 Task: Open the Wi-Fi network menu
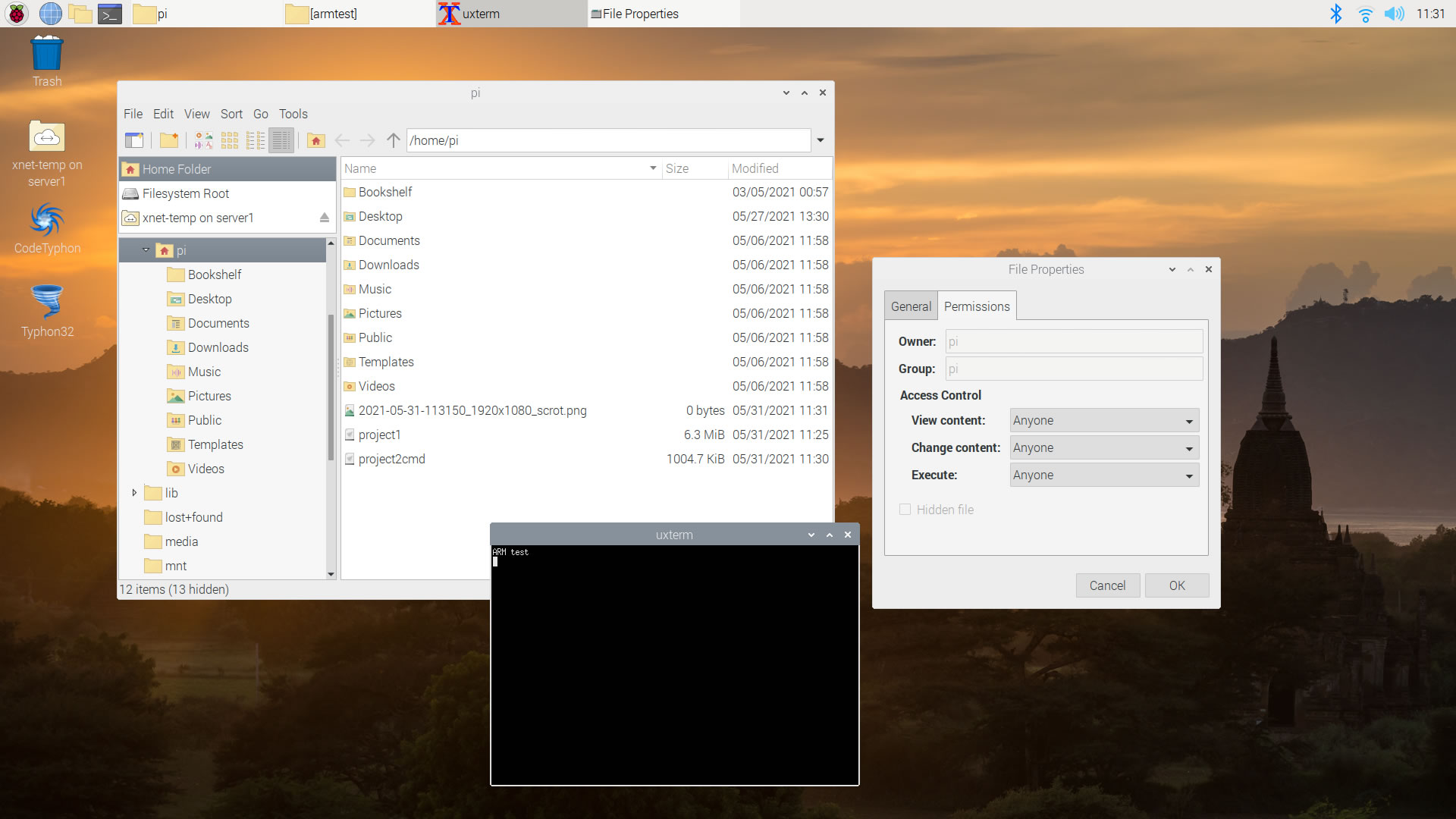(x=1365, y=14)
